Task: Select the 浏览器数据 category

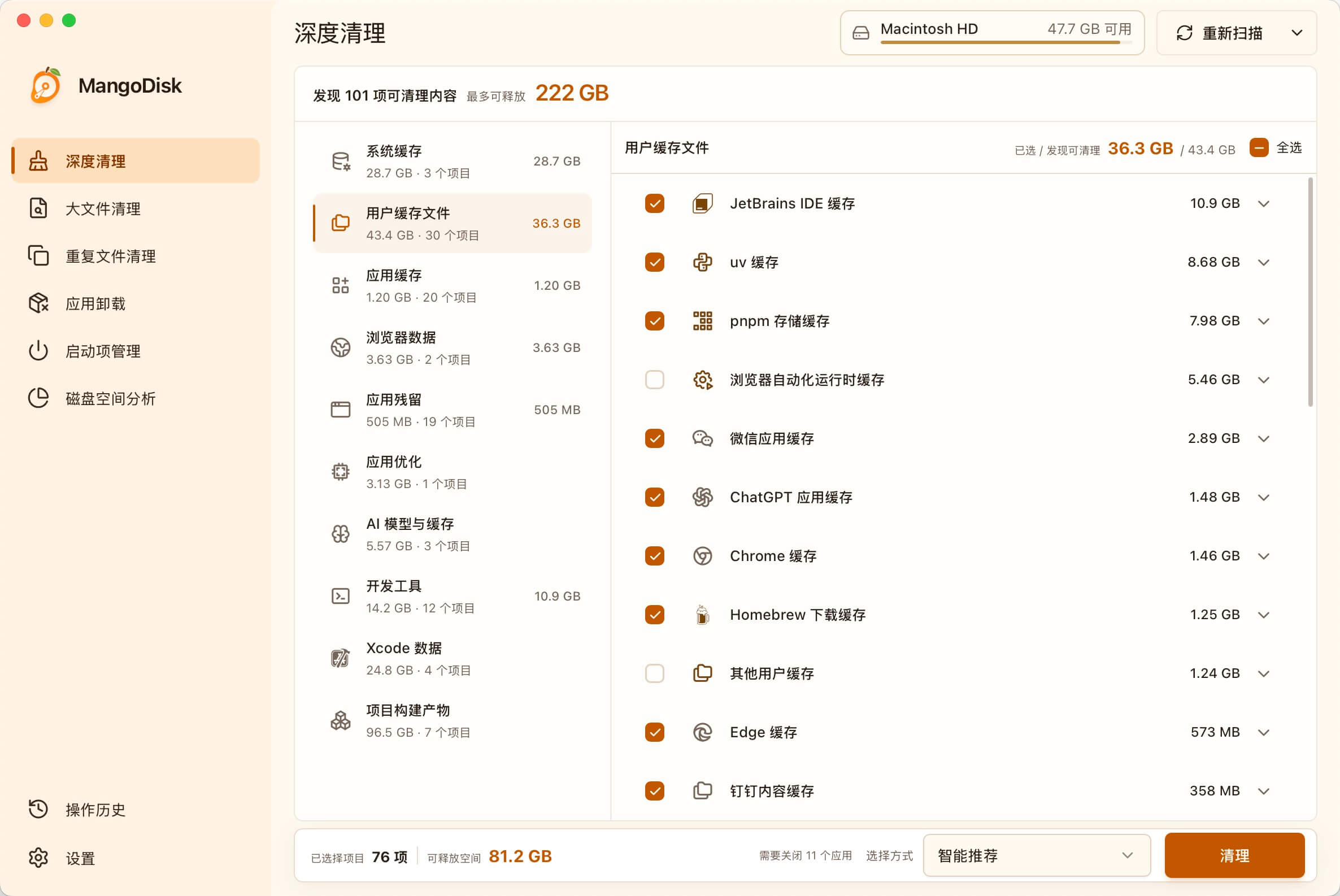Action: point(453,347)
